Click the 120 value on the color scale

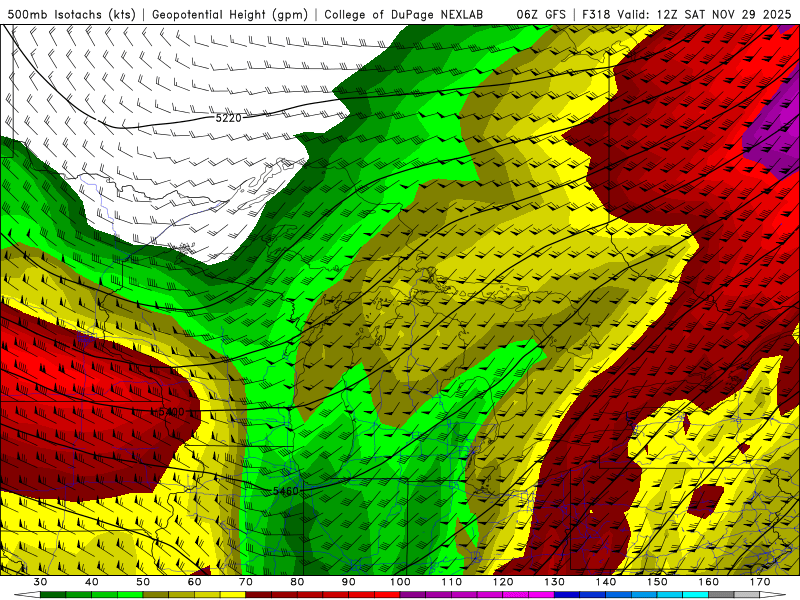click(503, 582)
